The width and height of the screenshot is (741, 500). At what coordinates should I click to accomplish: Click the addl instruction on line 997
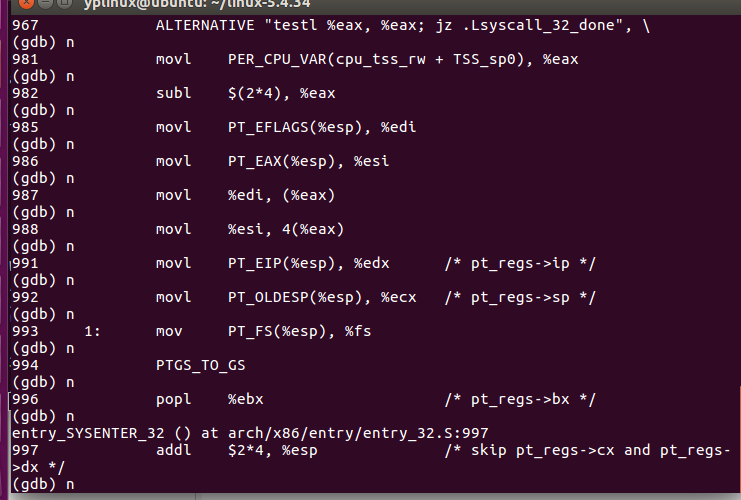pyautogui.click(x=173, y=450)
